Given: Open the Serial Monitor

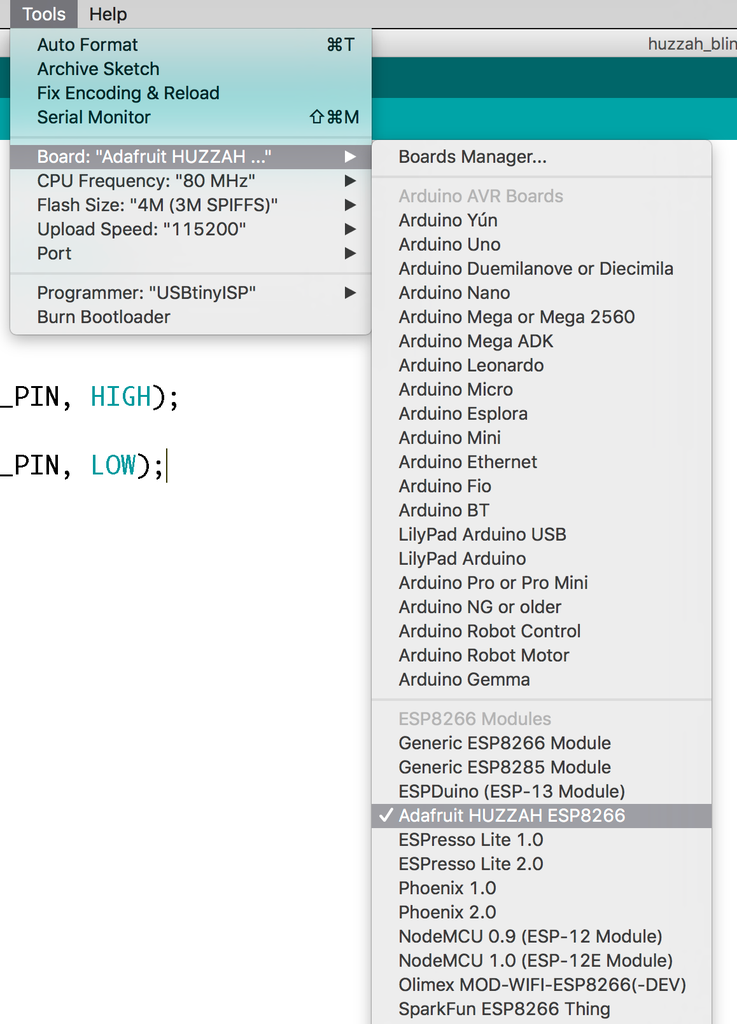Looking at the screenshot, I should coord(94,117).
